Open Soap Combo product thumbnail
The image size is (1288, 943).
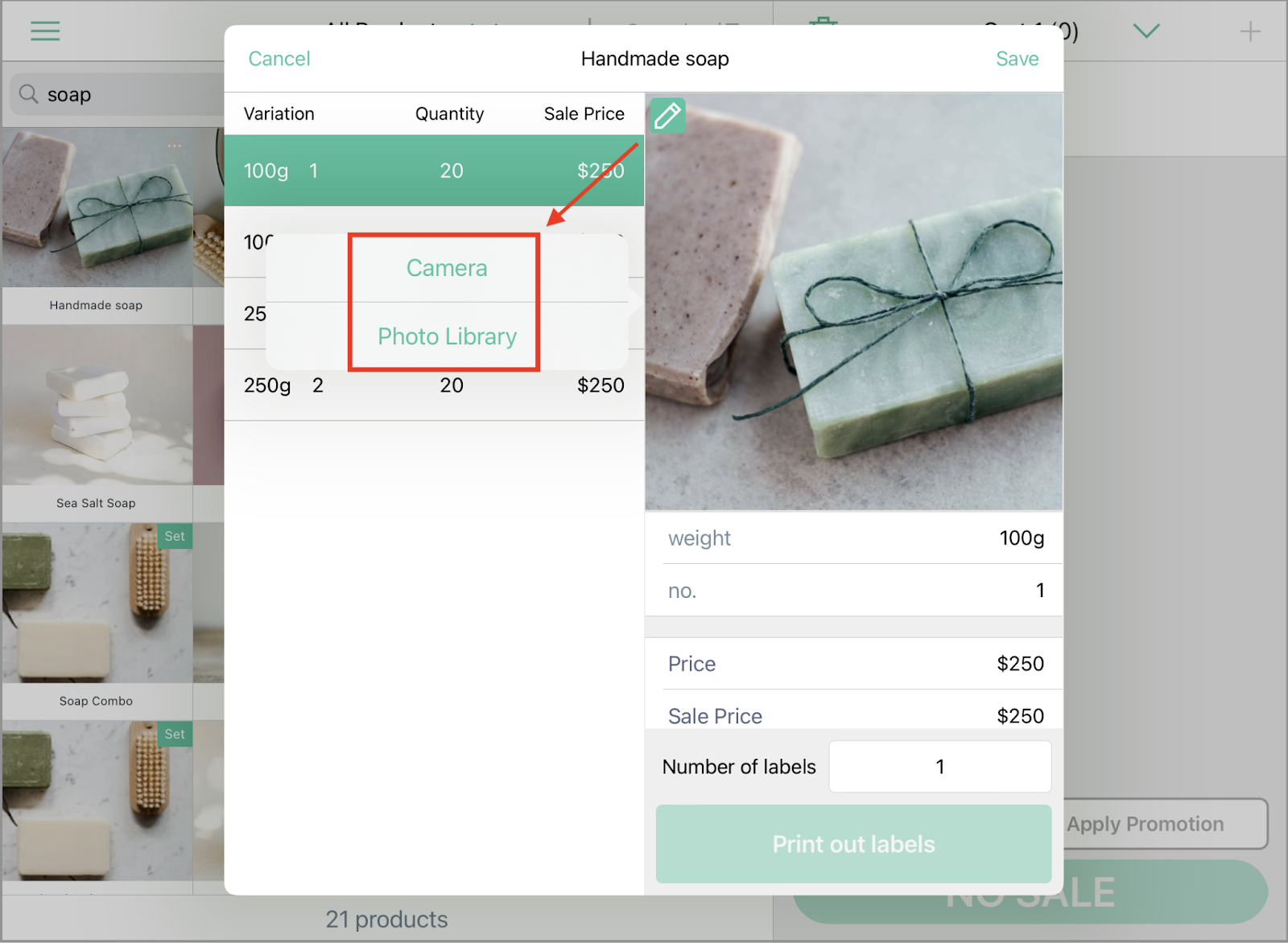pyautogui.click(x=97, y=603)
